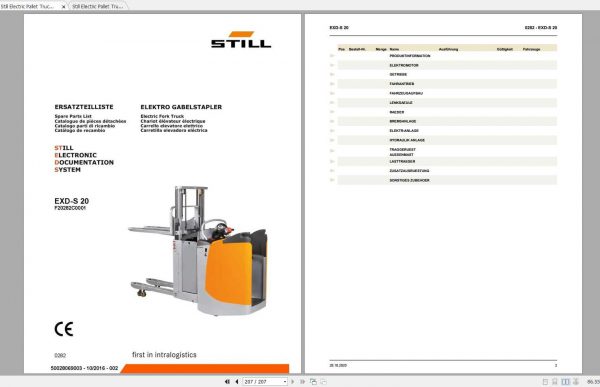The image size is (600, 387).
Task: Click the FAHRANTRIEB entry text
Action: 402,84
